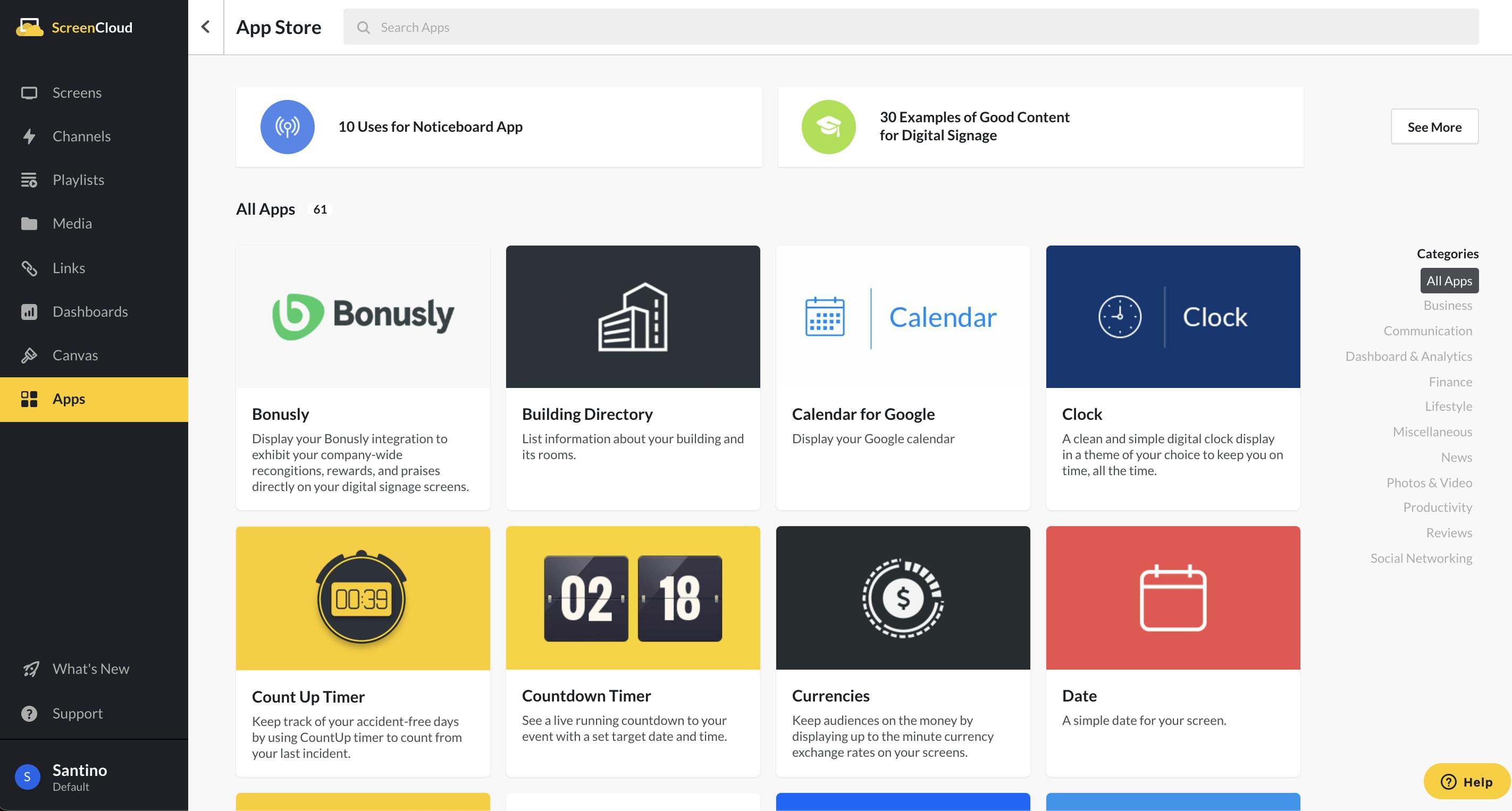Filter by Miscellaneous category

click(1432, 432)
